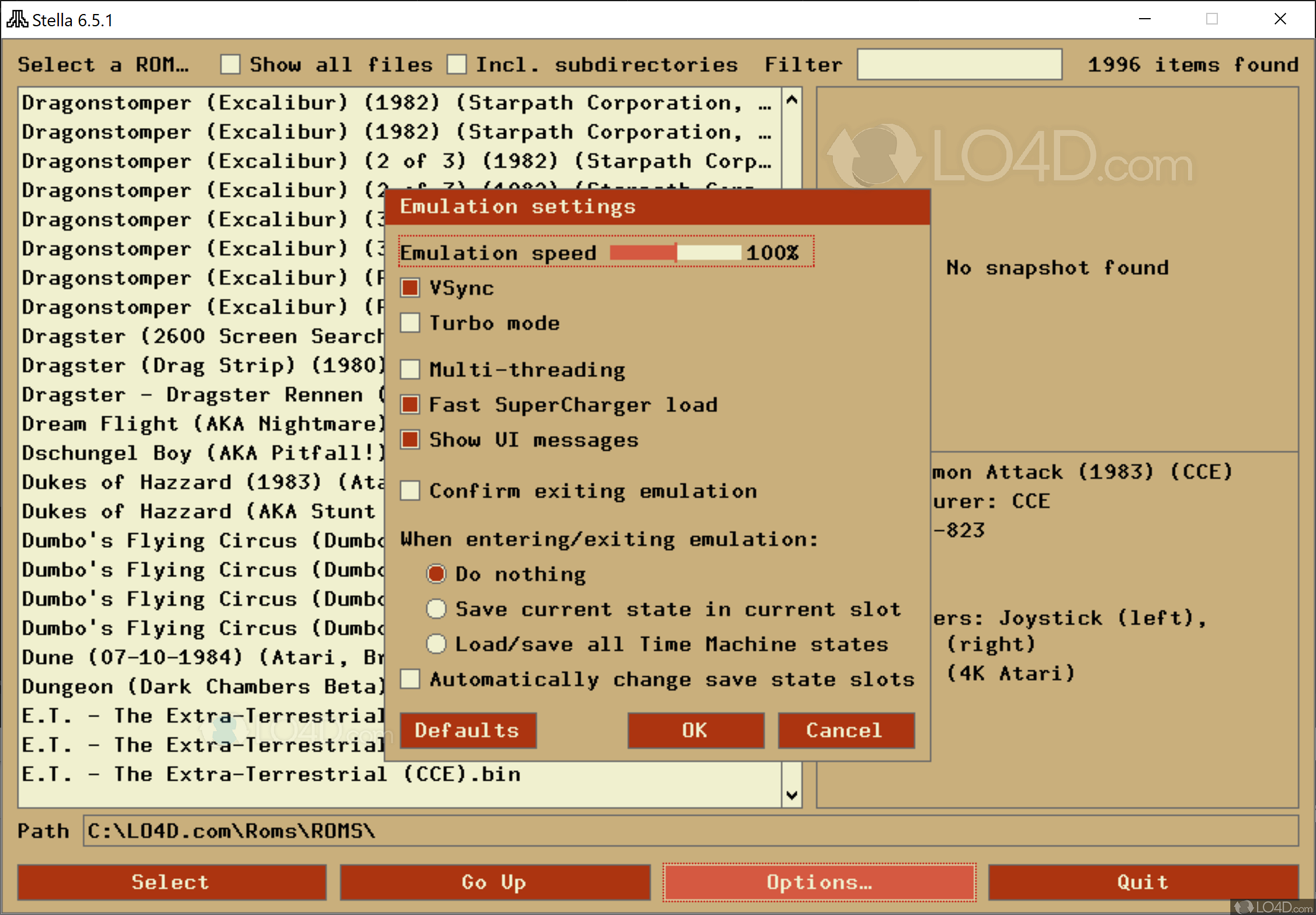Minimize the Stella window
The image size is (1316, 915).
1144,19
